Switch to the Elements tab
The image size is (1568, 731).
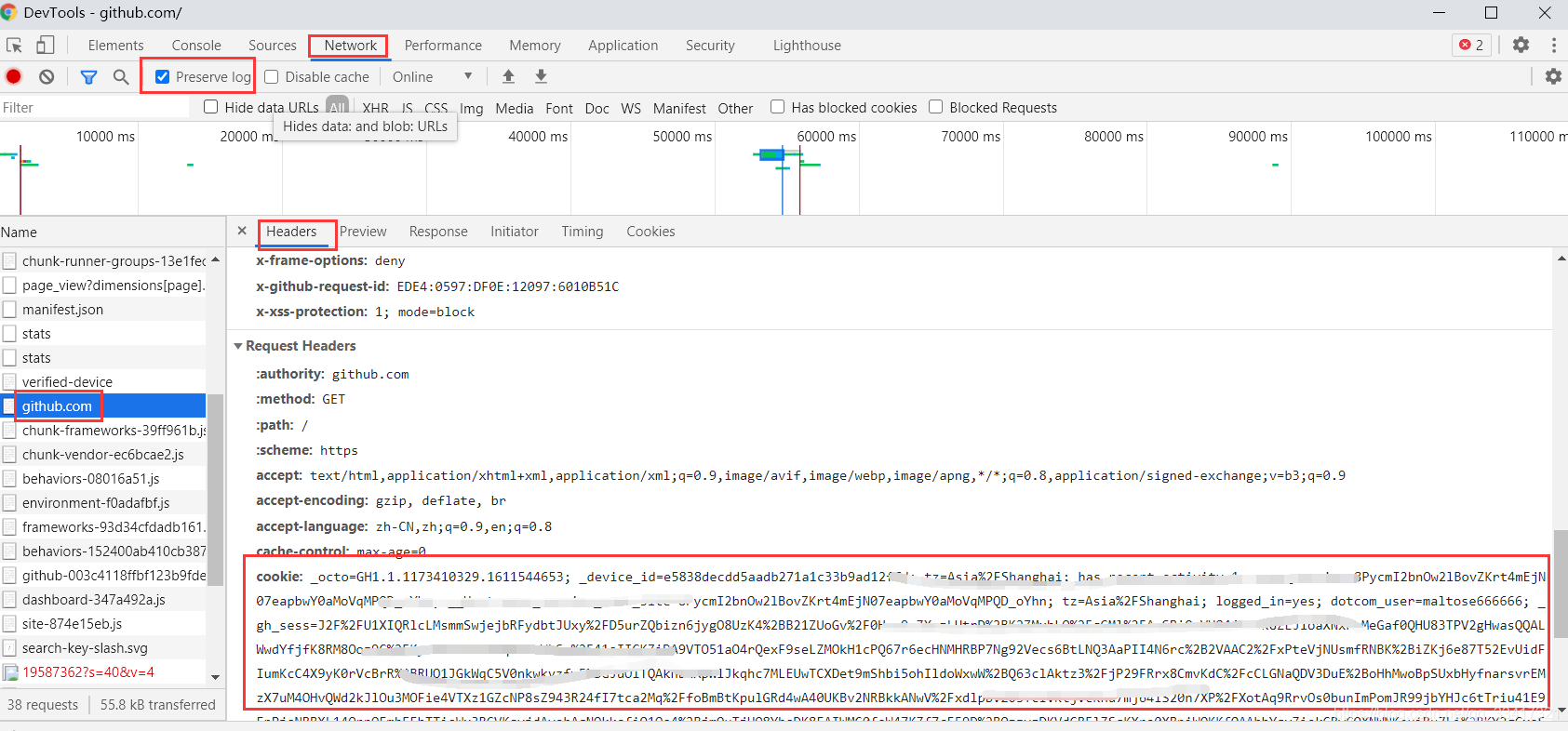coord(115,45)
